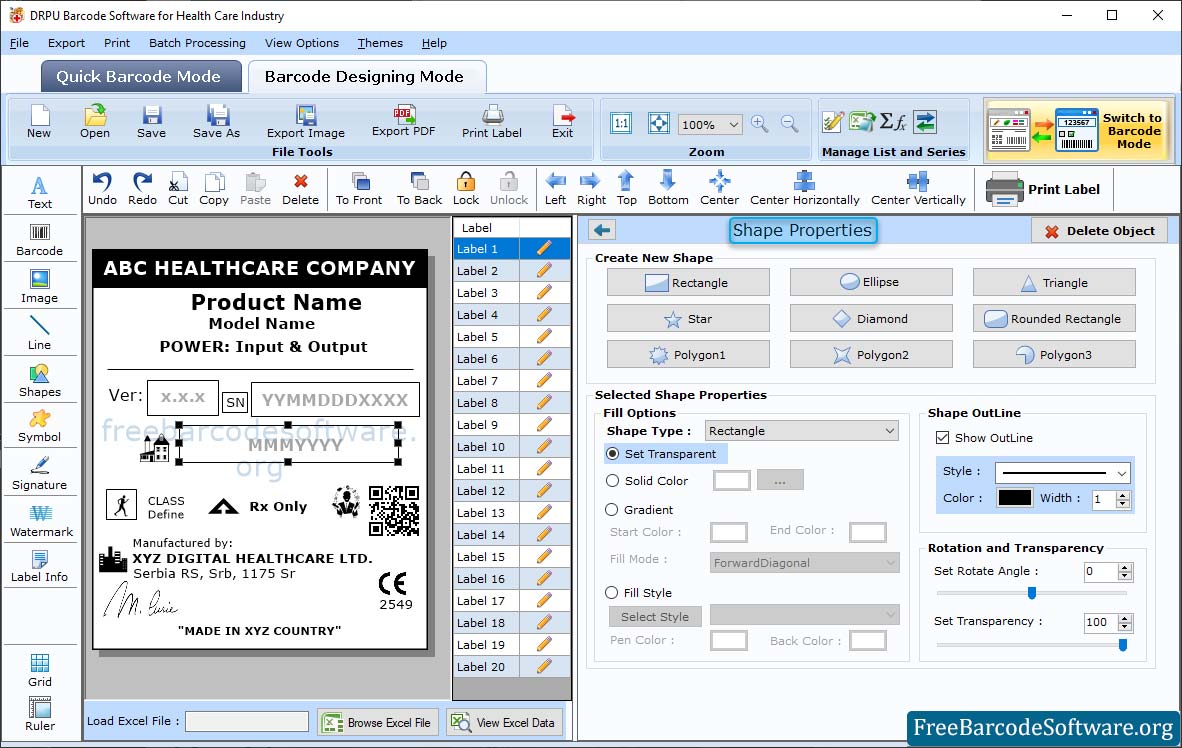Open the Themes menu
1182x748 pixels.
click(x=380, y=43)
